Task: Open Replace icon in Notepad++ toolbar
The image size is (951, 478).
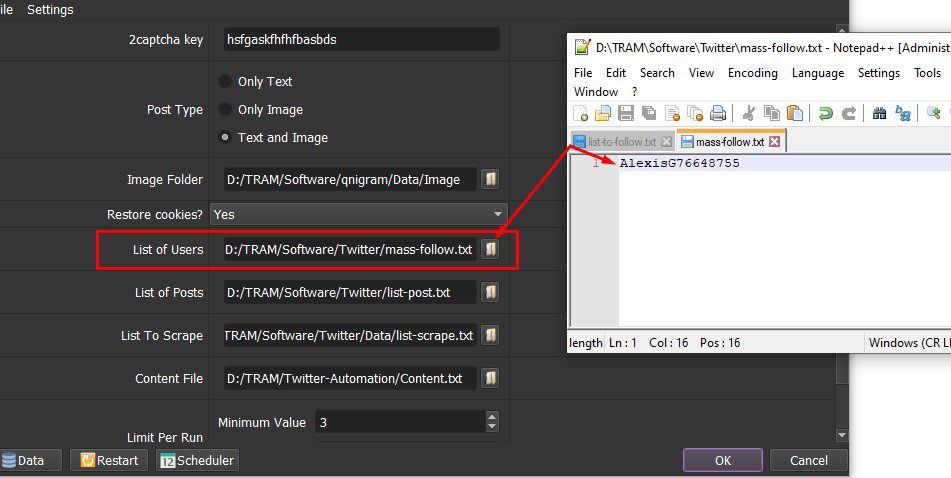Action: pos(903,113)
